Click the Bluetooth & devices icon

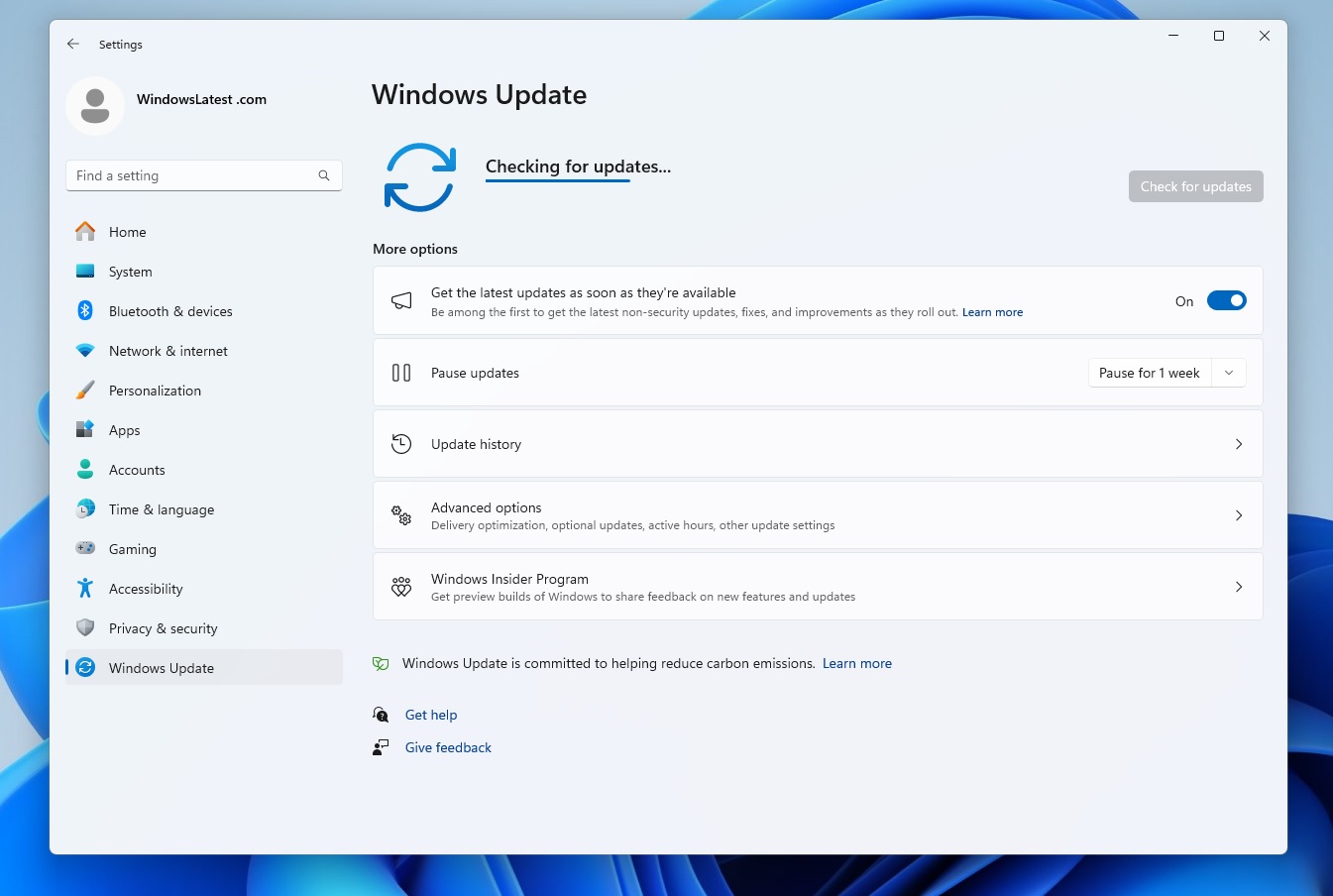85,311
